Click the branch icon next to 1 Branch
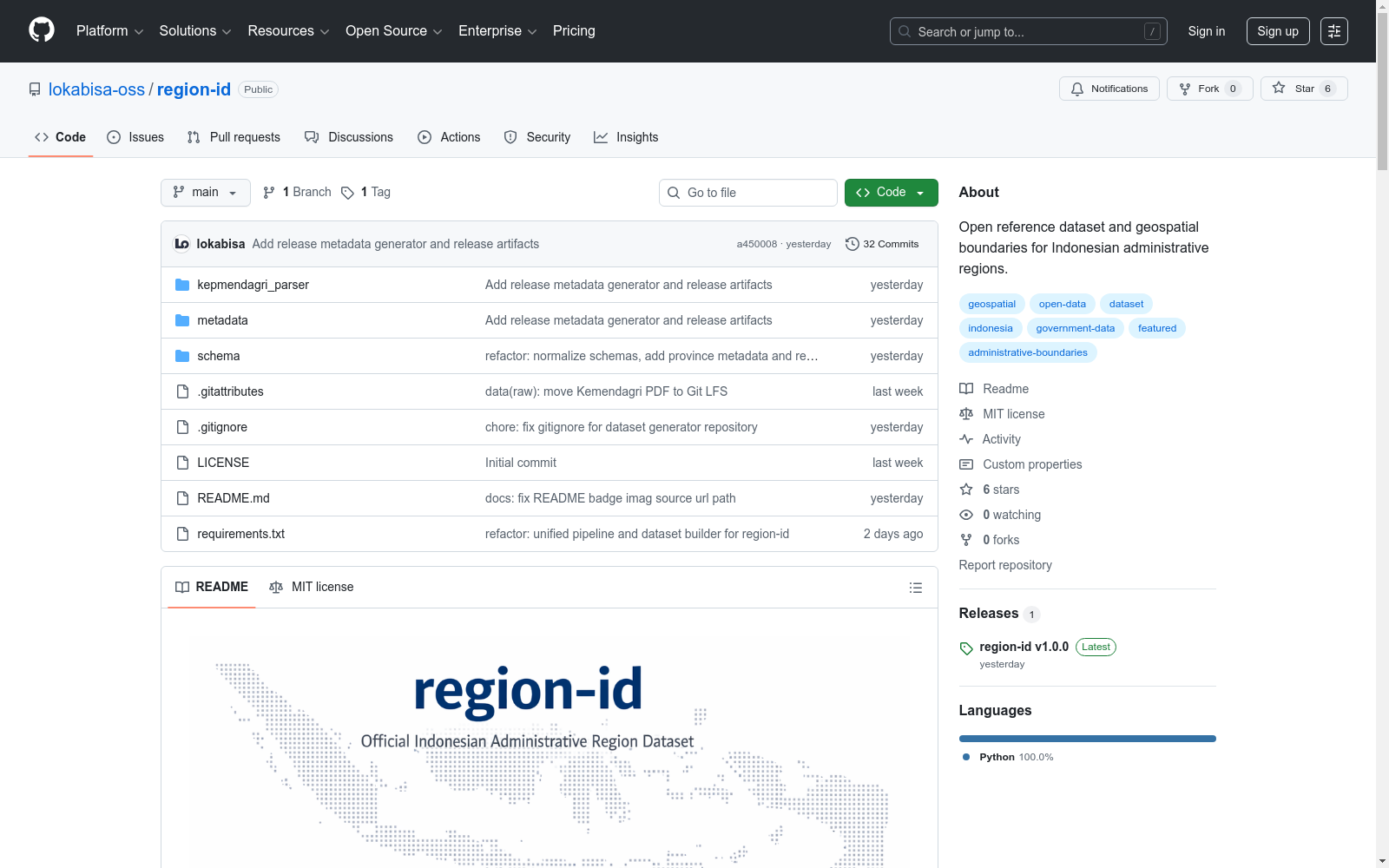 point(269,193)
